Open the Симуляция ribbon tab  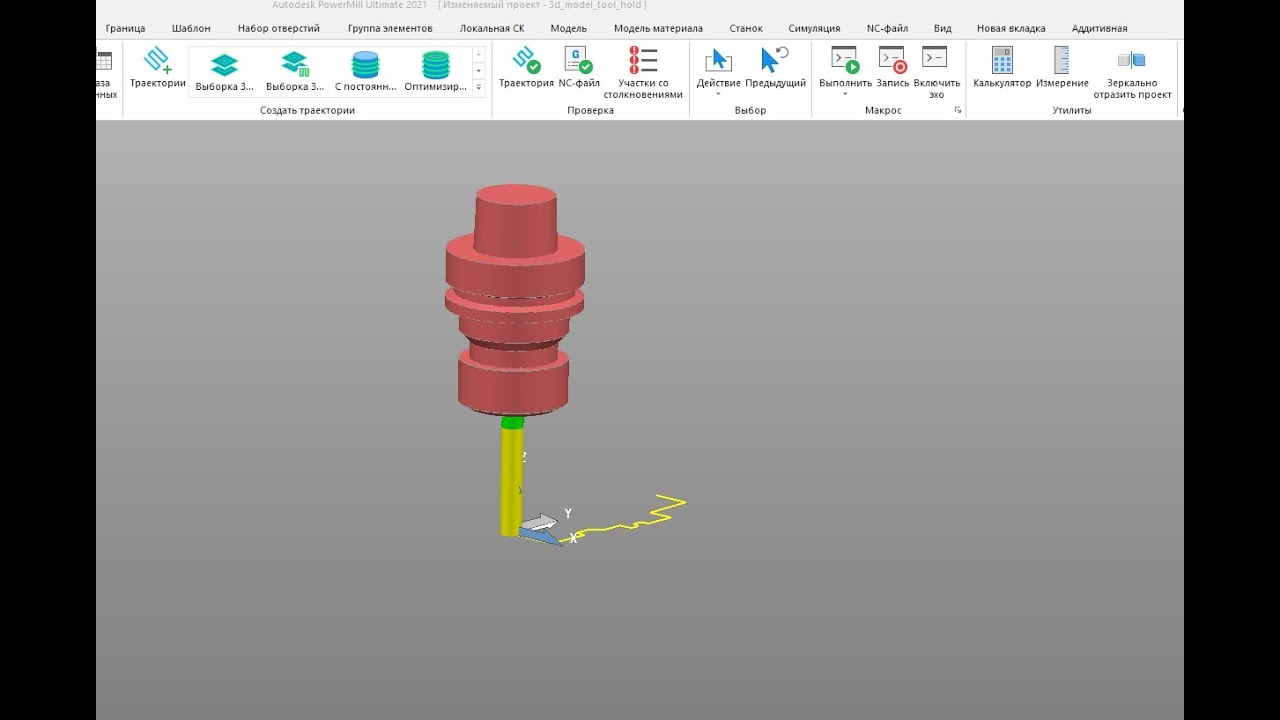(x=814, y=28)
